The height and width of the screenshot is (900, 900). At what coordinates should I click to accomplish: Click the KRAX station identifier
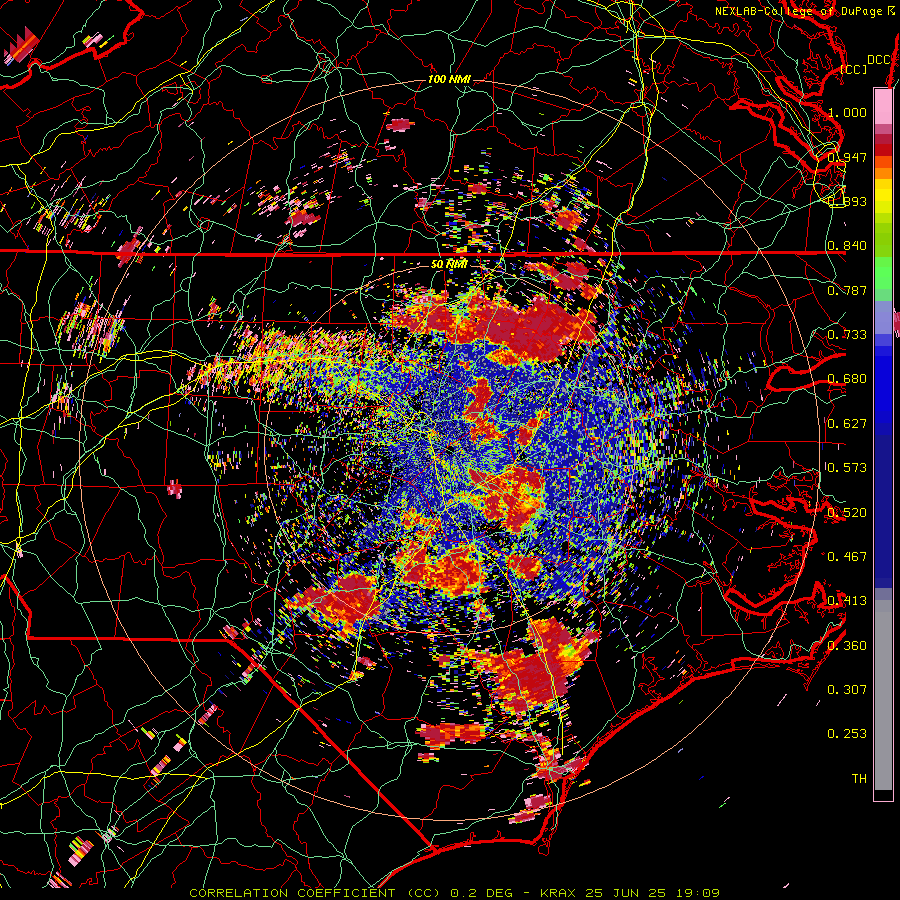pos(557,893)
